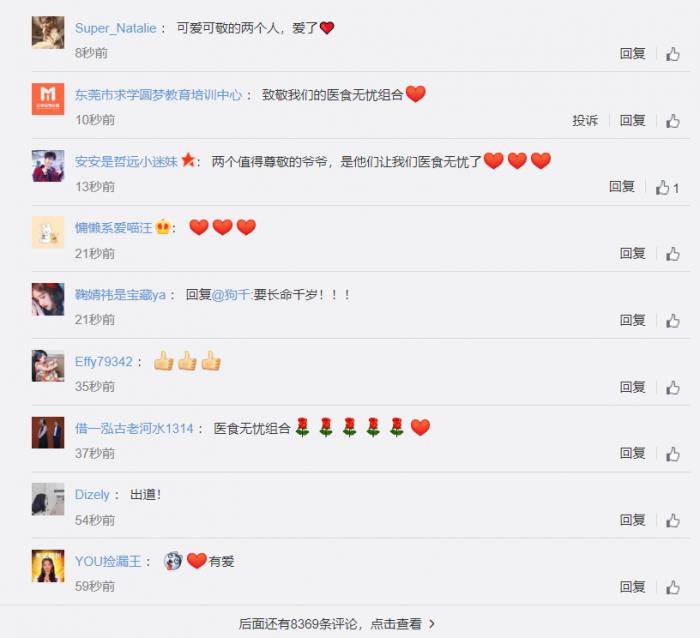
Task: Click 投诉 to report the comment
Action: [x=585, y=121]
